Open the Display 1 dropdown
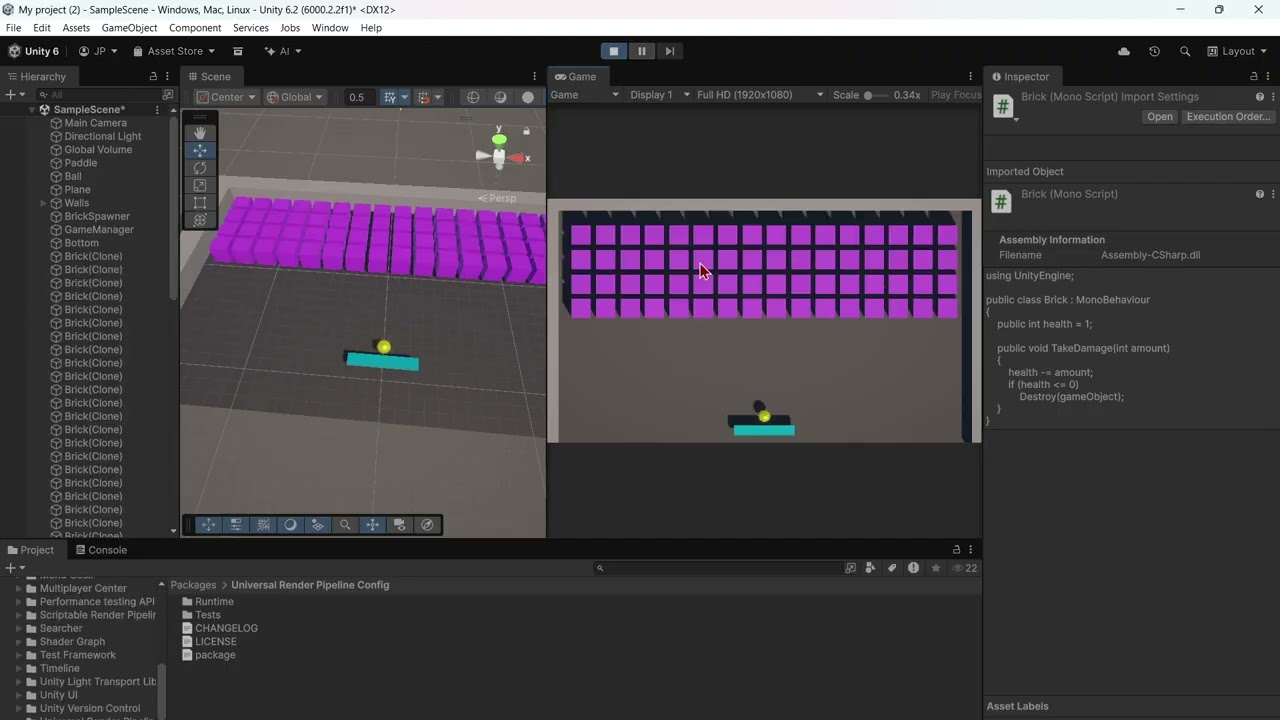This screenshot has height=720, width=1280. click(659, 95)
